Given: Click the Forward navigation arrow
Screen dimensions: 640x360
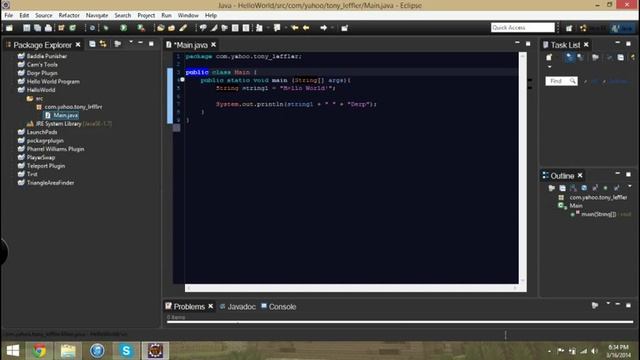Looking at the screenshot, I should (x=324, y=28).
